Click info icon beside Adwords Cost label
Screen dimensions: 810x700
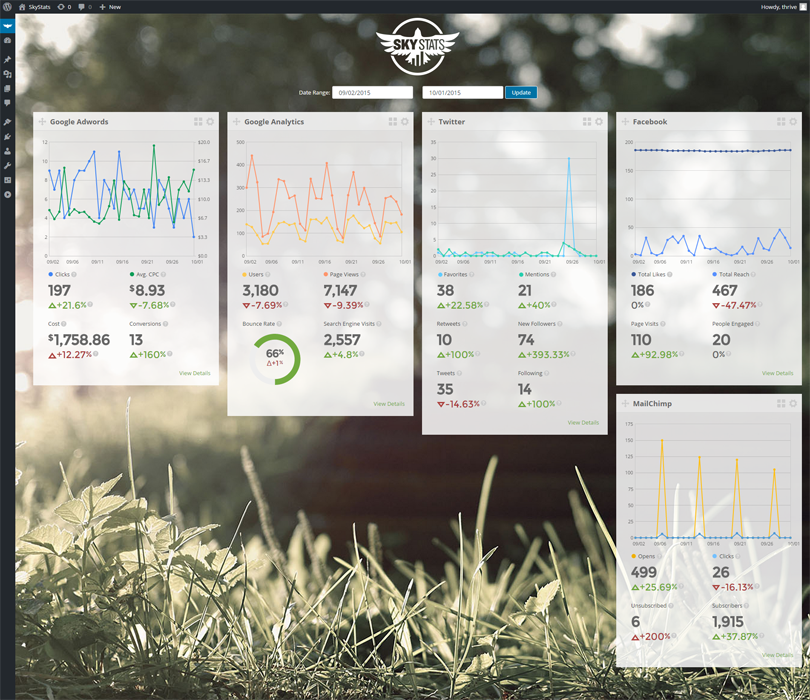[x=64, y=324]
